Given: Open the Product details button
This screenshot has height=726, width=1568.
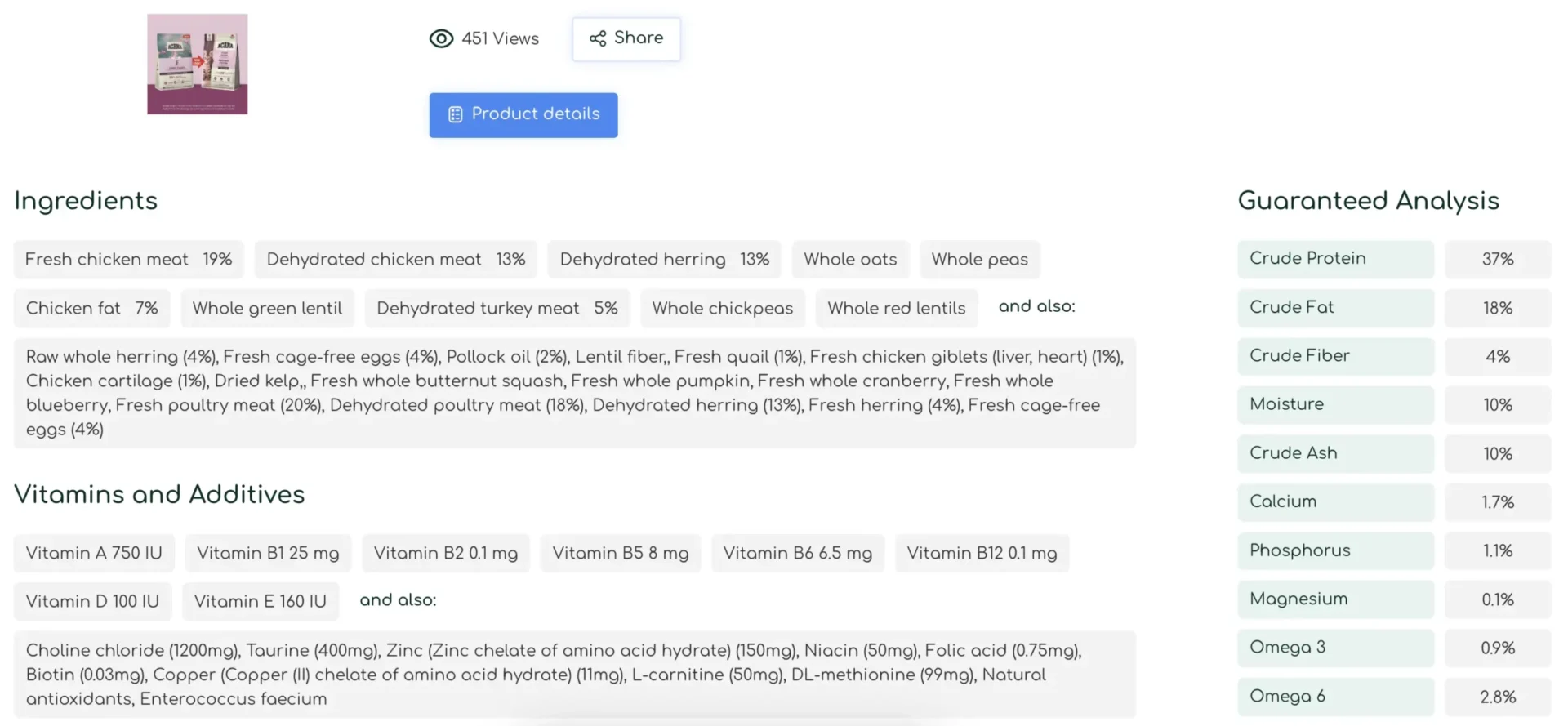Looking at the screenshot, I should tap(523, 114).
